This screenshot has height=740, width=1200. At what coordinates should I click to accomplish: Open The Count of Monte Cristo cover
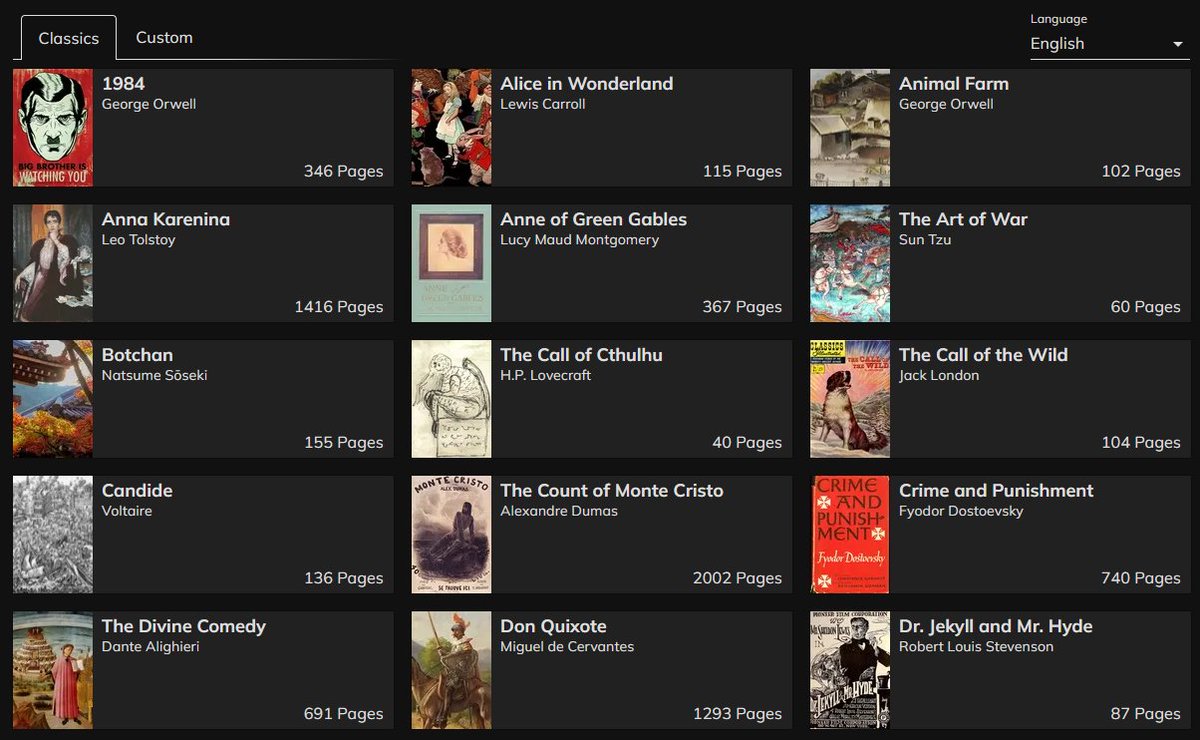[452, 535]
